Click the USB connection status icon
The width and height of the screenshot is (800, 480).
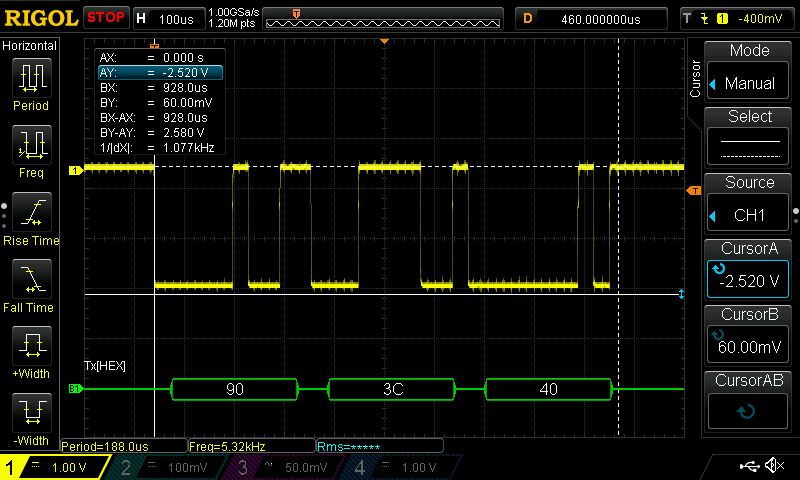point(749,465)
